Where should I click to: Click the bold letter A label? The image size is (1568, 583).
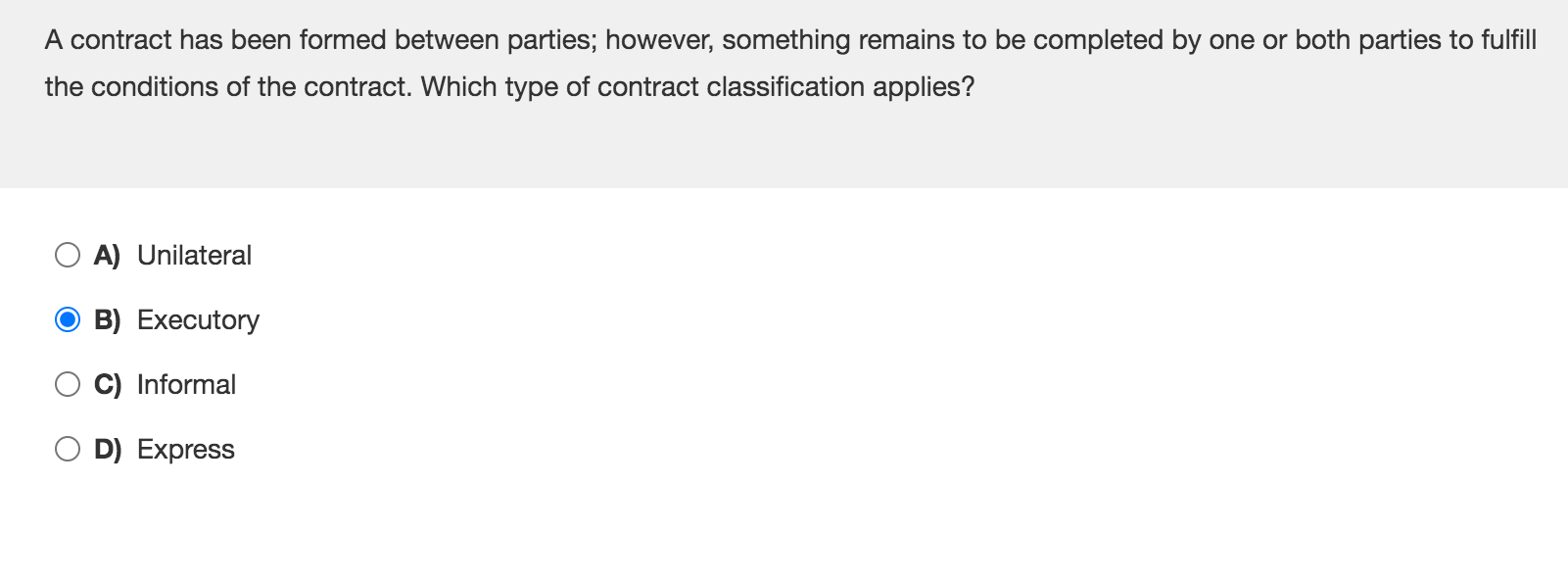tap(106, 255)
